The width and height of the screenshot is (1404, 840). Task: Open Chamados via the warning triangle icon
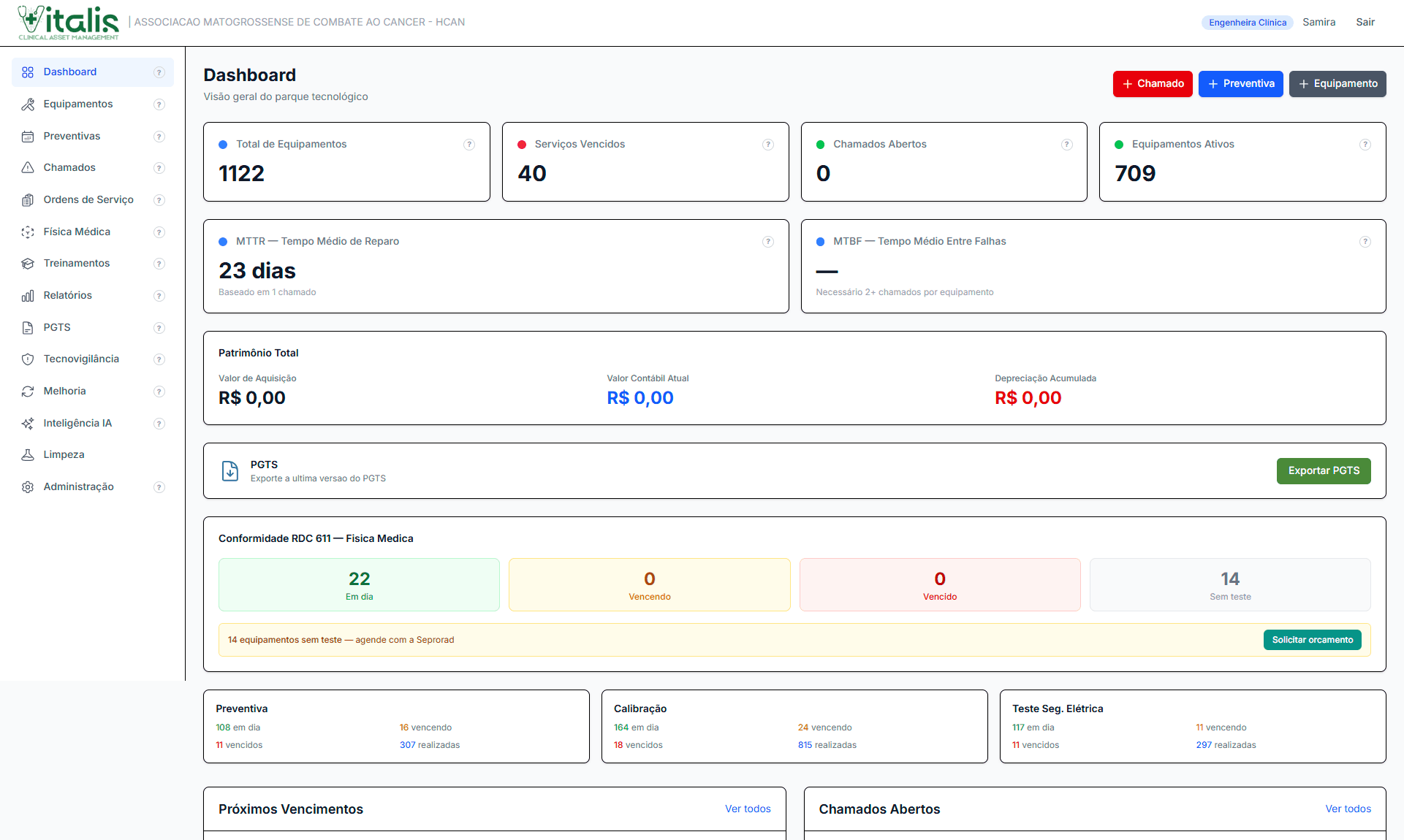(28, 167)
